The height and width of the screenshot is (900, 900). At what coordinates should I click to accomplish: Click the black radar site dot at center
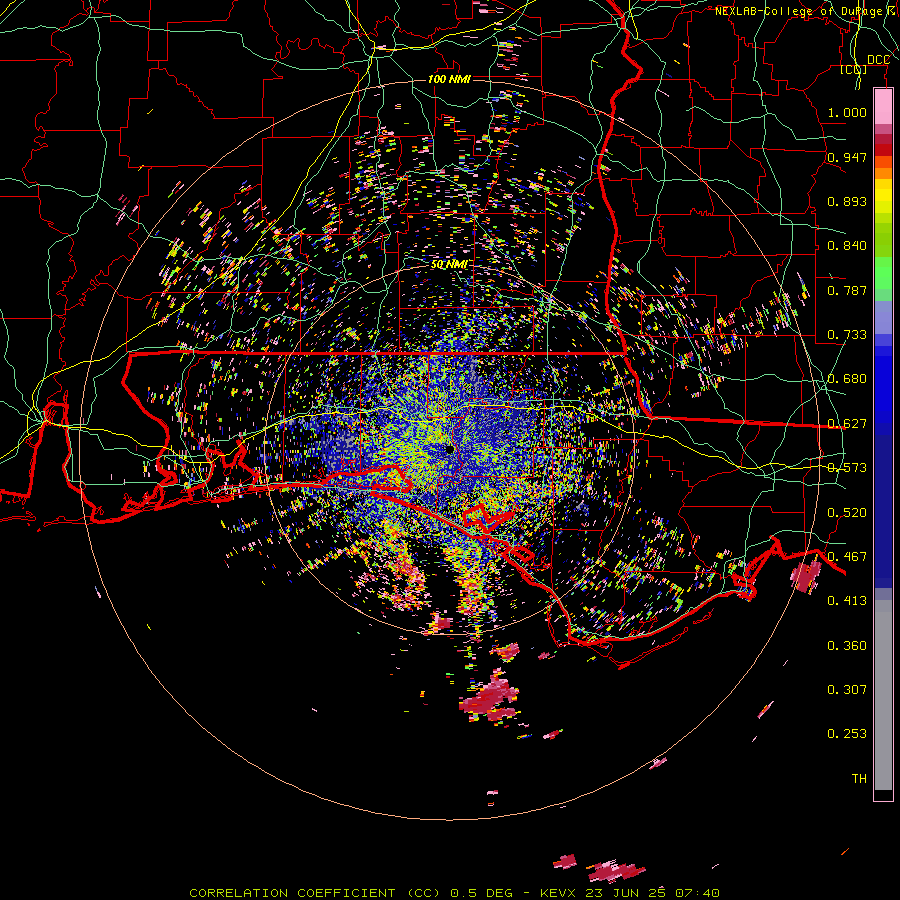point(450,449)
